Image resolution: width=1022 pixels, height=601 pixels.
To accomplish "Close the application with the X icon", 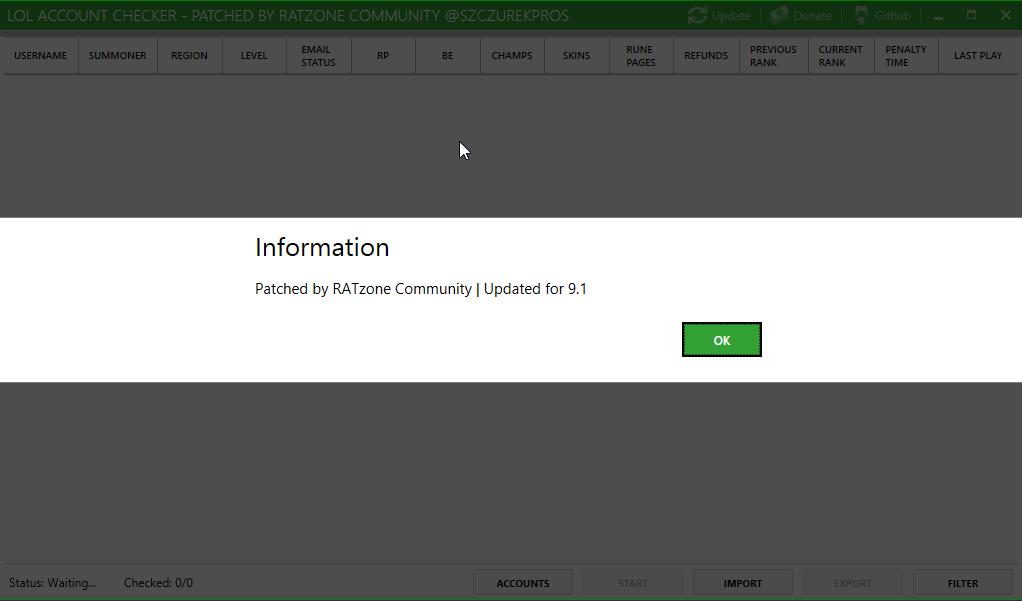I will [x=1005, y=16].
